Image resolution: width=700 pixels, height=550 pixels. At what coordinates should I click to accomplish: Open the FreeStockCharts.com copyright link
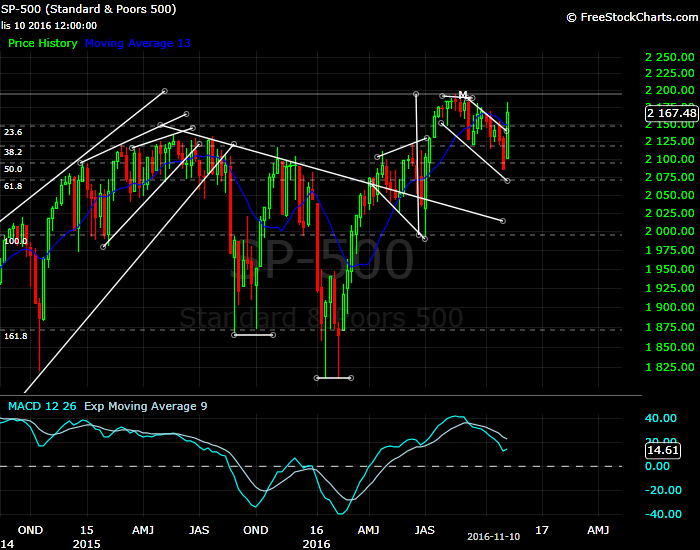[x=633, y=17]
